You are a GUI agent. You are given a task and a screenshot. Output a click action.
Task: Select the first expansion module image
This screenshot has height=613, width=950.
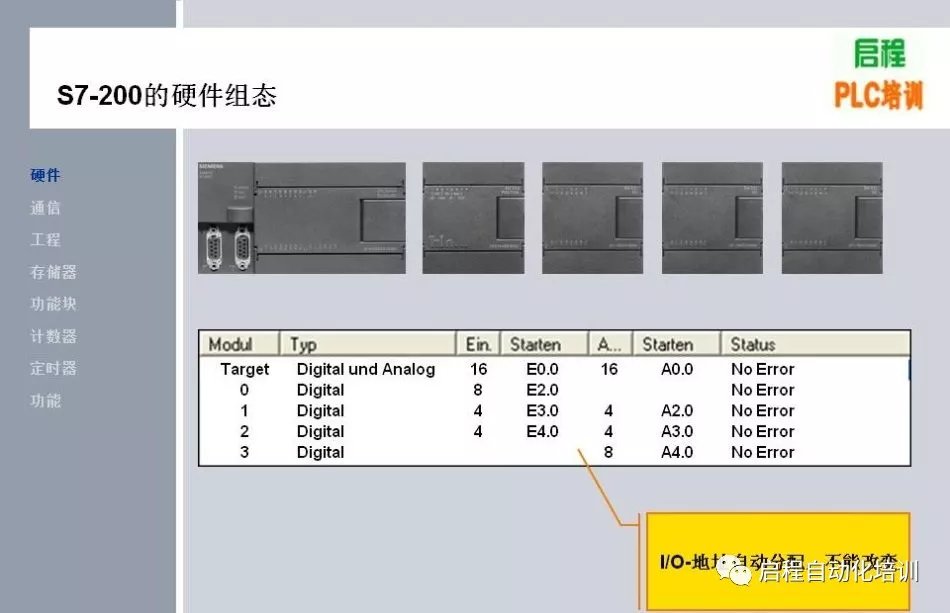pyautogui.click(x=473, y=218)
